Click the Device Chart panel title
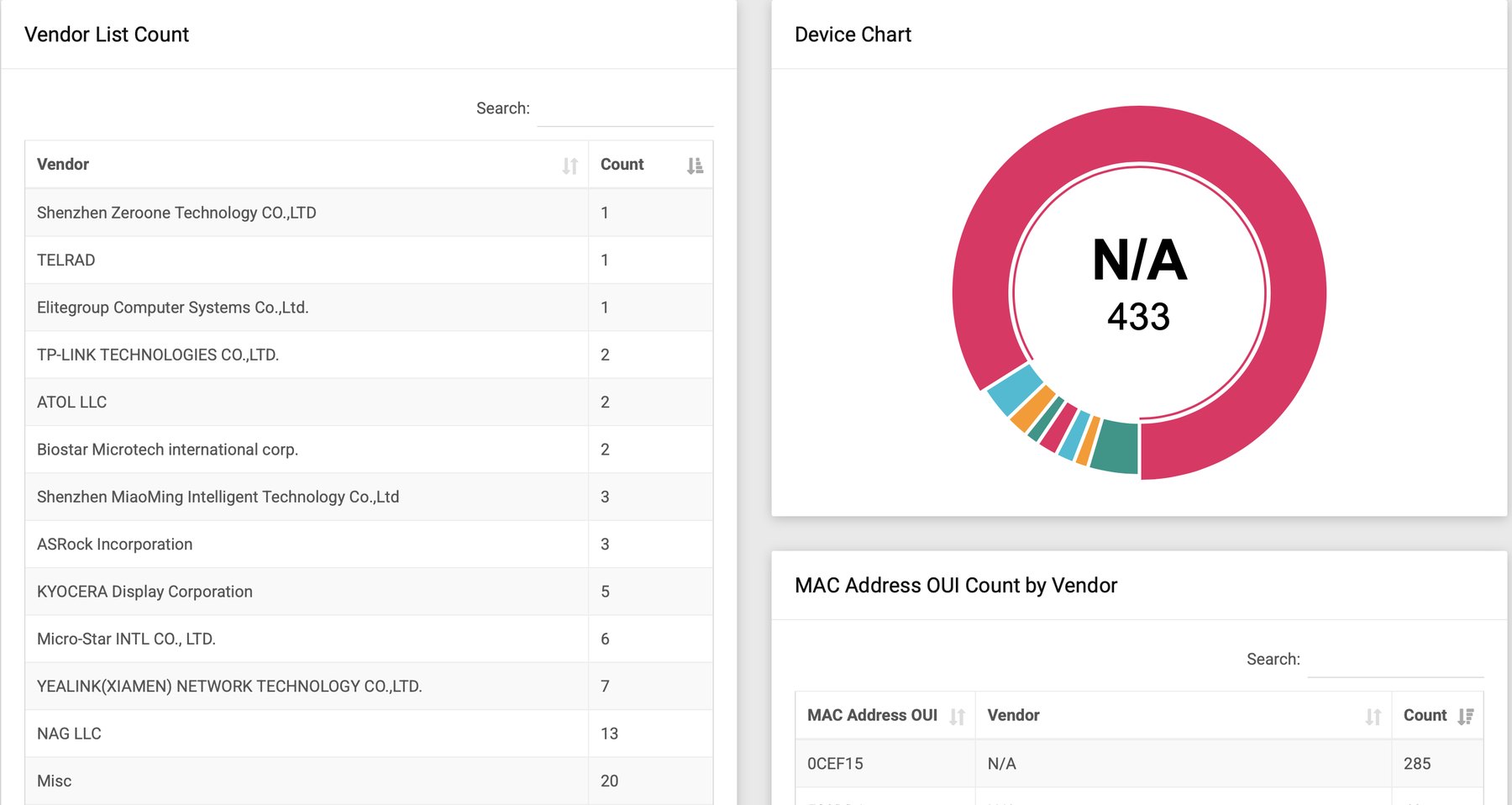This screenshot has height=805, width=1512. pos(853,34)
